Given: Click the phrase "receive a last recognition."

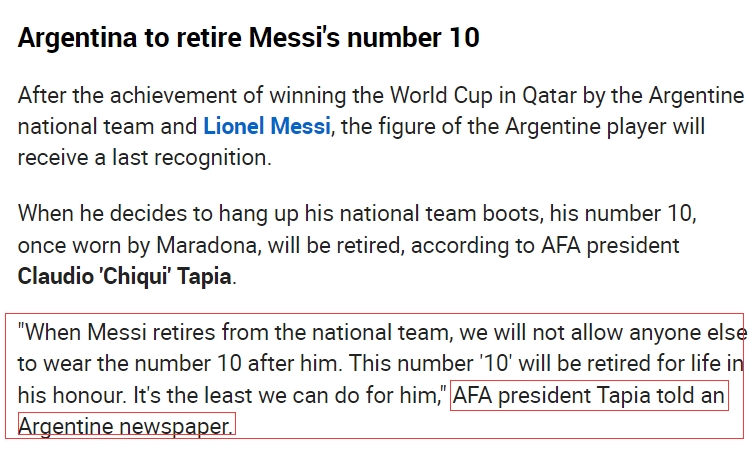Looking at the screenshot, I should (145, 158).
